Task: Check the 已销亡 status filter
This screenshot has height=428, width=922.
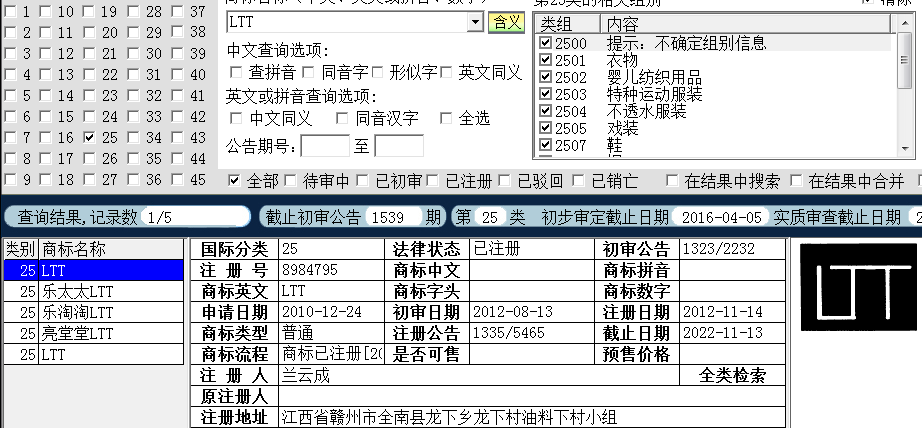Action: [x=579, y=181]
